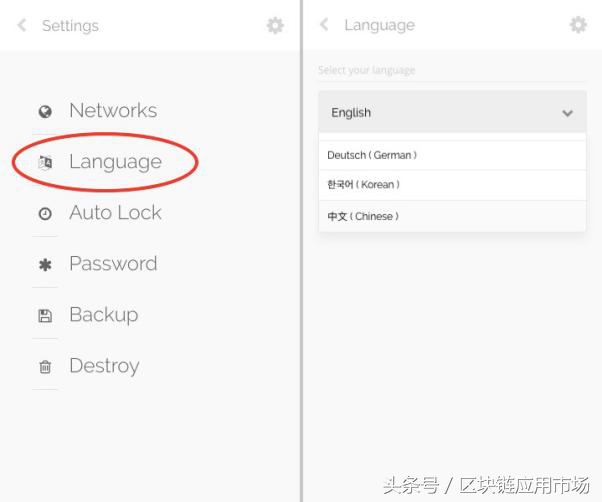The image size is (602, 502).
Task: Open the Backup settings
Action: coord(104,315)
